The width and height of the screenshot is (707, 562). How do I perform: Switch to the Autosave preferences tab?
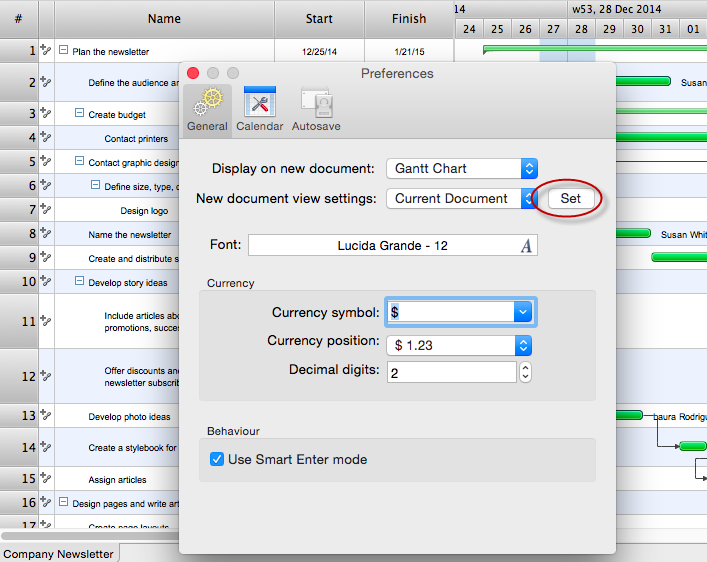[316, 110]
